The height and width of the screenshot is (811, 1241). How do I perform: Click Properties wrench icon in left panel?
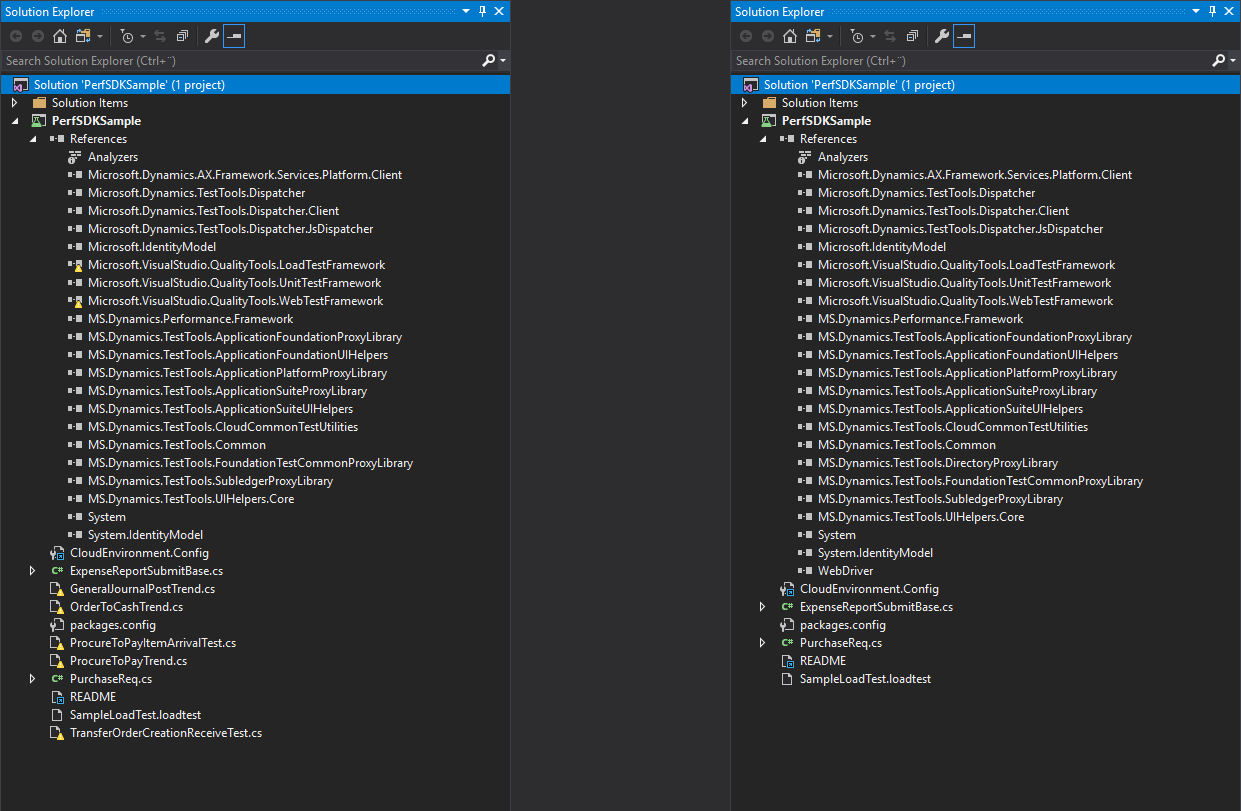click(211, 37)
